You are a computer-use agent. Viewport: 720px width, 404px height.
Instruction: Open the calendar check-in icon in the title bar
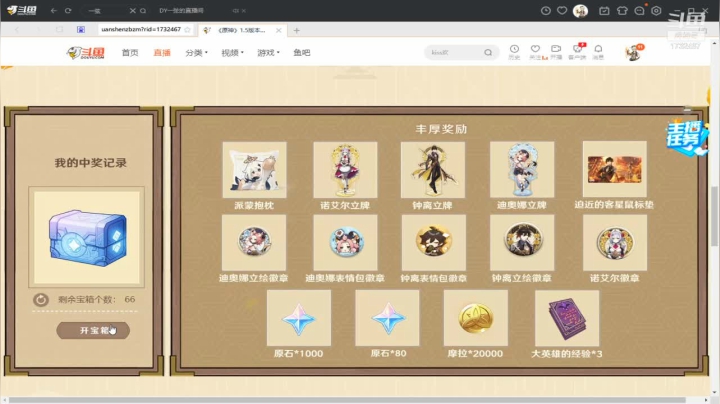[604, 11]
